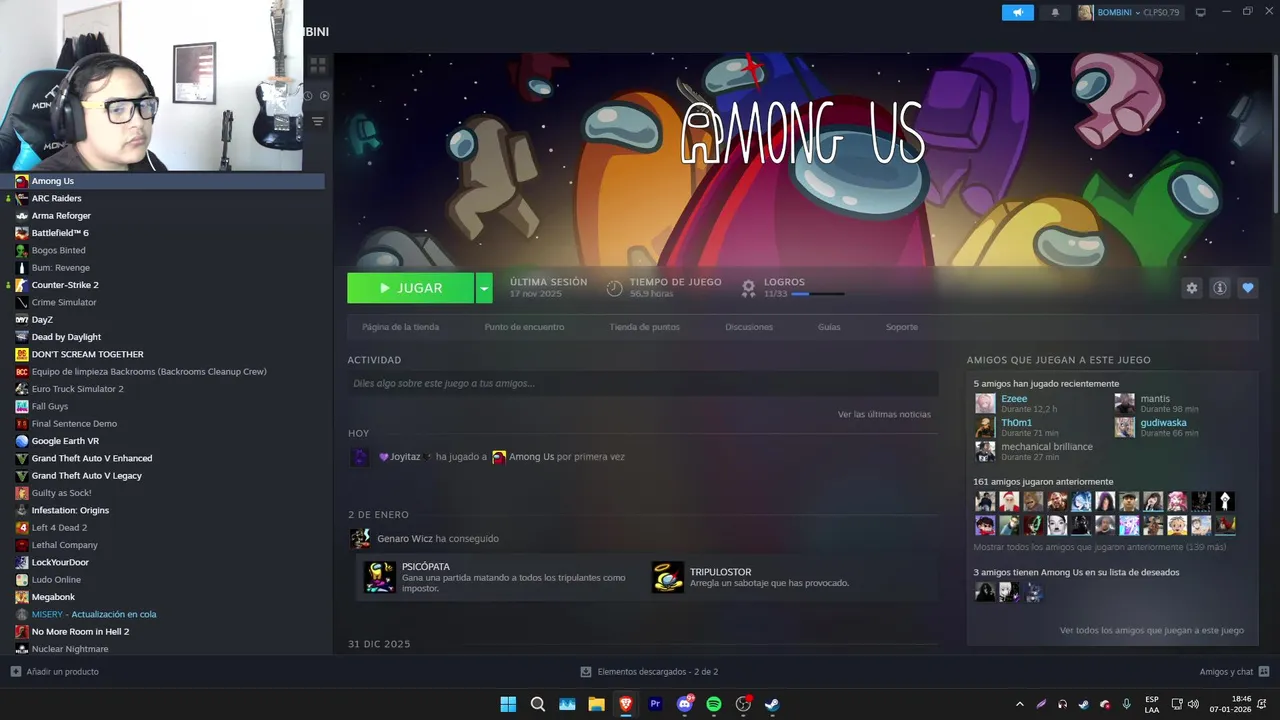The height and width of the screenshot is (720, 1280).
Task: Open Premiere Pro from taskbar
Action: click(x=655, y=704)
